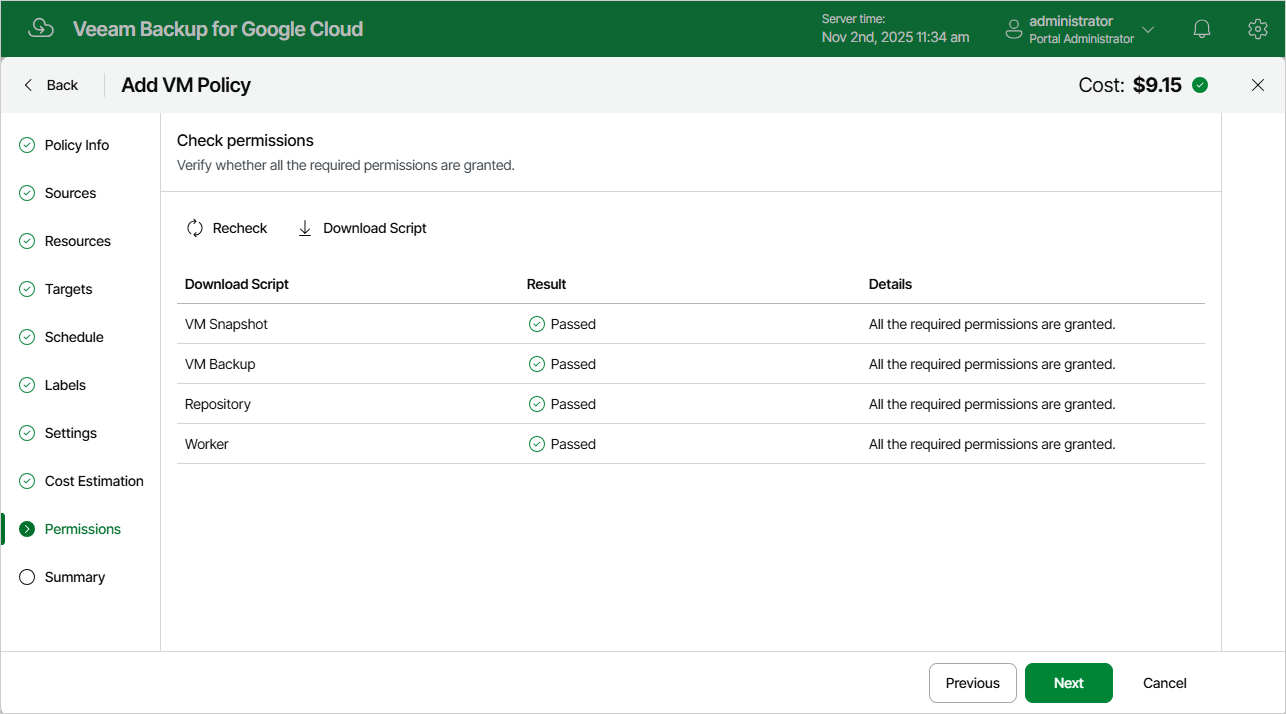Viewport: 1286px width, 714px height.
Task: Click the Resources step checkmark icon
Action: 27,241
